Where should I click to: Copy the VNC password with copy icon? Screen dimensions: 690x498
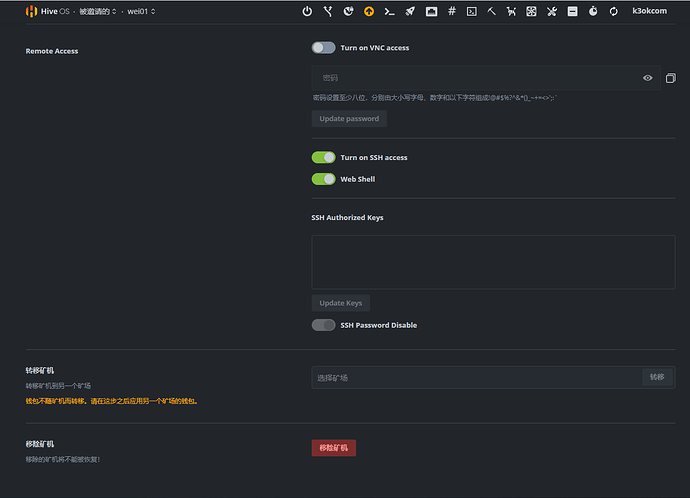coord(671,78)
